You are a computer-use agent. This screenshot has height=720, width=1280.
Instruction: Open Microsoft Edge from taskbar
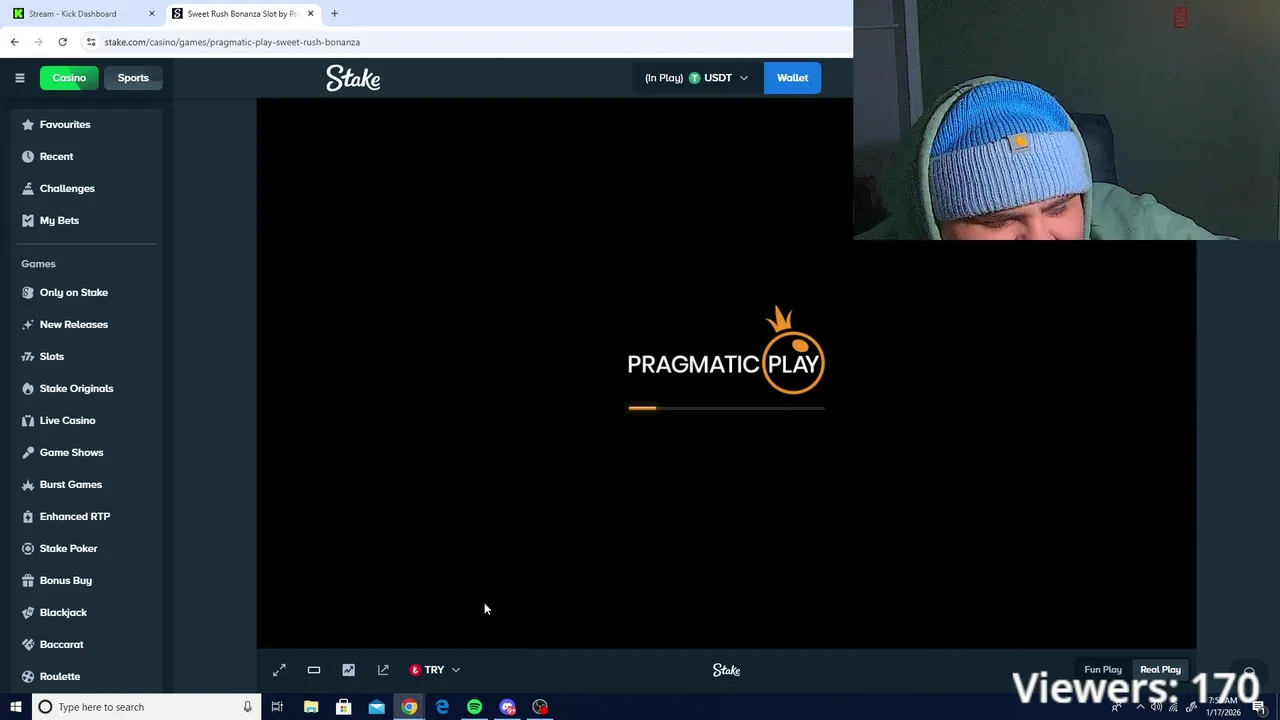tap(442, 707)
